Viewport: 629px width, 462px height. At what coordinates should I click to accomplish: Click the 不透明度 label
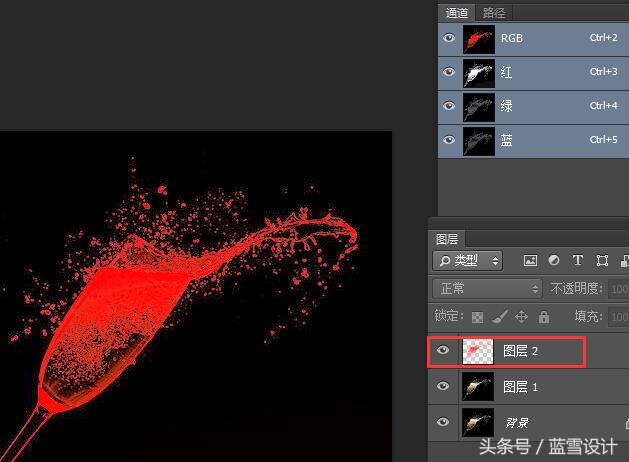[x=576, y=288]
